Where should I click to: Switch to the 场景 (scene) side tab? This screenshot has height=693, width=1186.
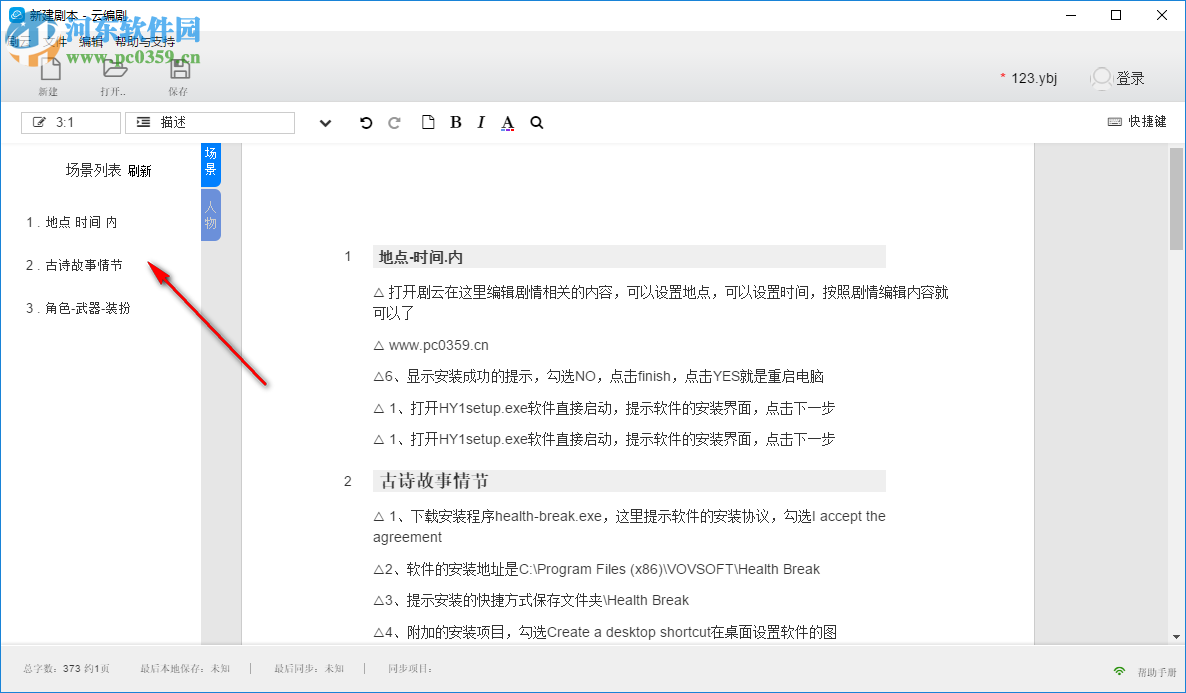coord(210,163)
